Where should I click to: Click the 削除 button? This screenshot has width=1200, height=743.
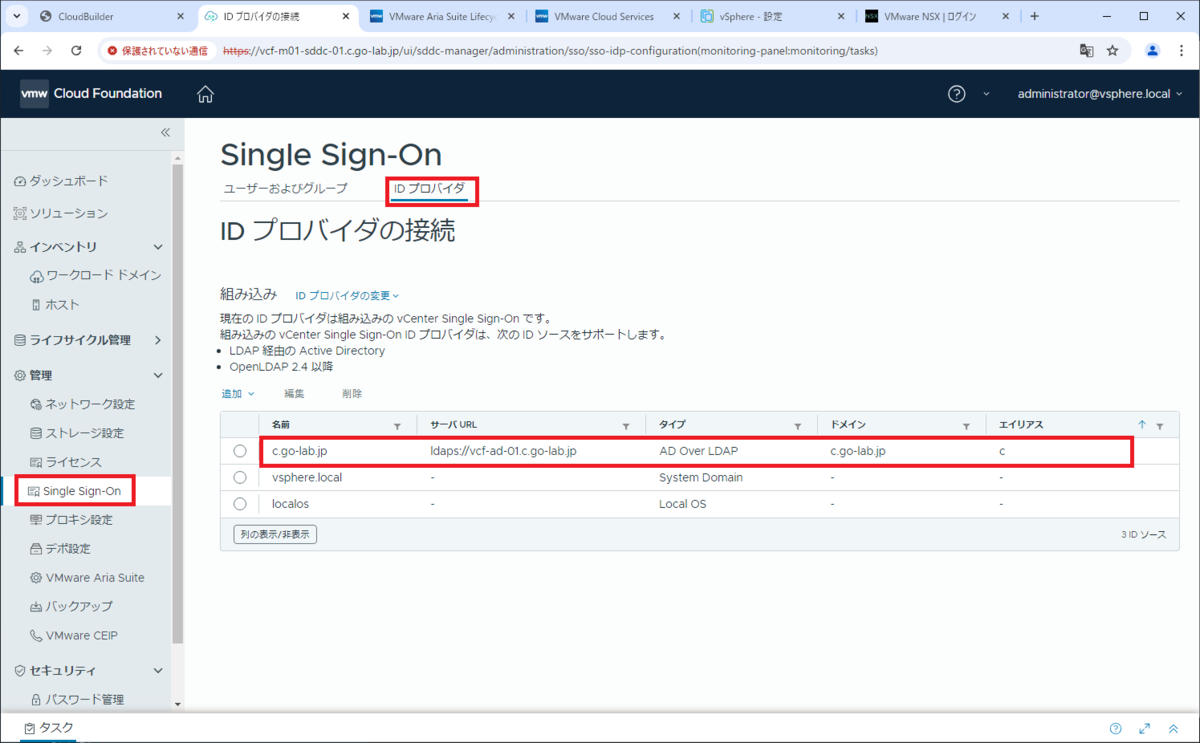352,394
